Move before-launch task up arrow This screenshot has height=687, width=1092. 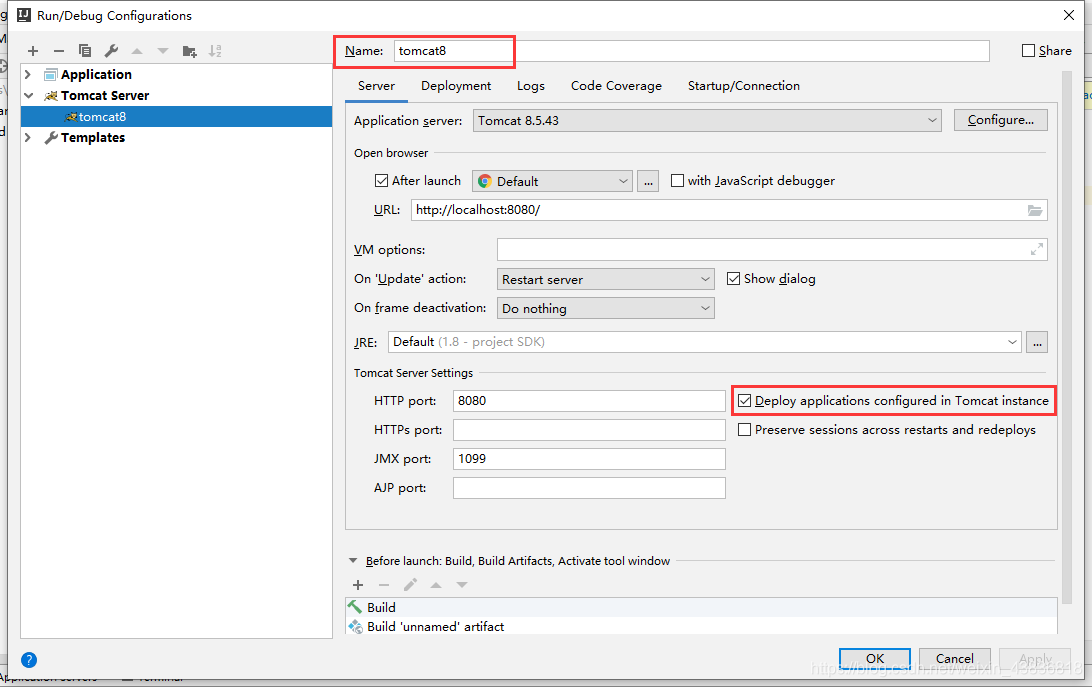(x=436, y=585)
